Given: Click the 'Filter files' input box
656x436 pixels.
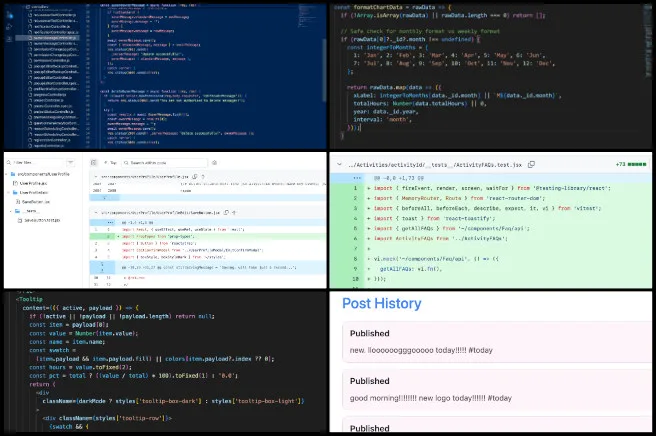Looking at the screenshot, I should 37,162.
